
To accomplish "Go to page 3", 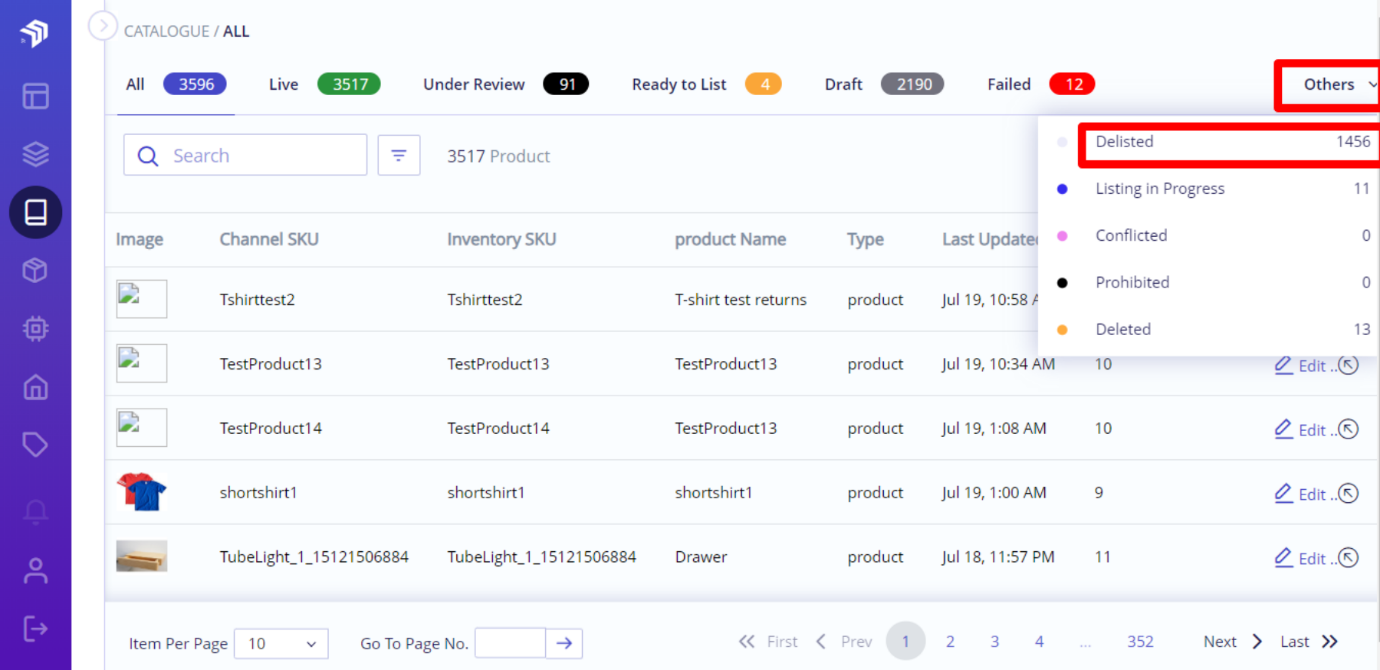I will (x=995, y=642).
